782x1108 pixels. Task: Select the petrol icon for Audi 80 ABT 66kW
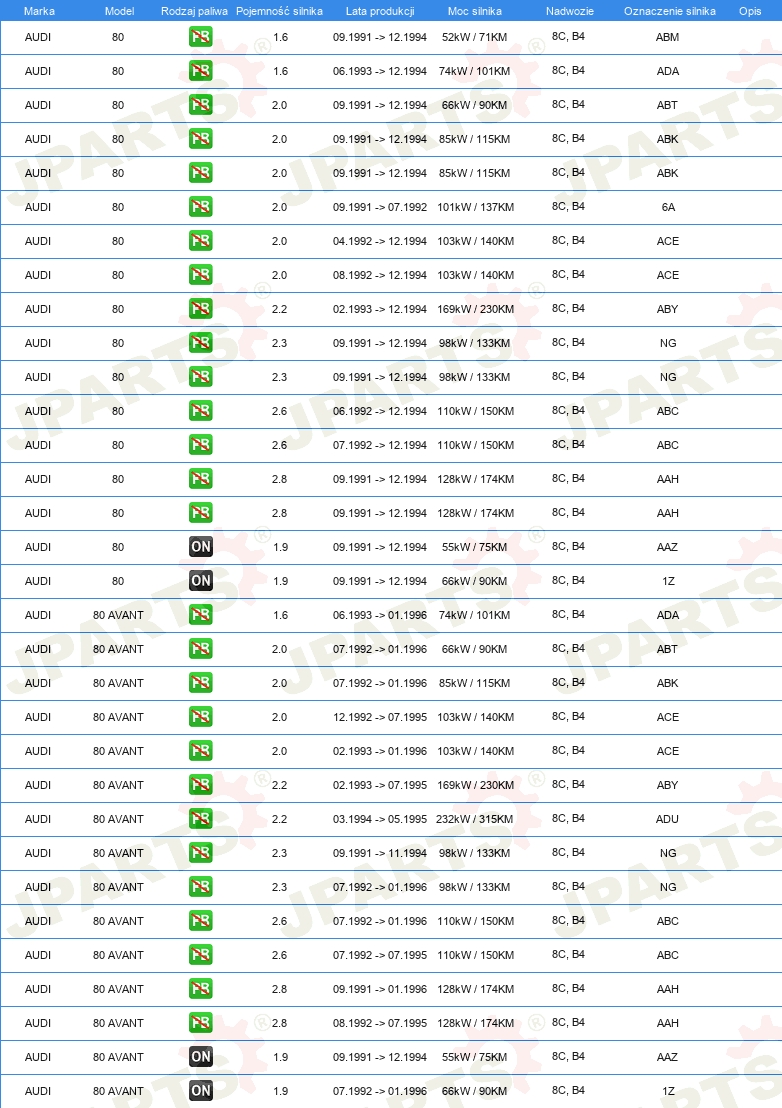pos(201,105)
